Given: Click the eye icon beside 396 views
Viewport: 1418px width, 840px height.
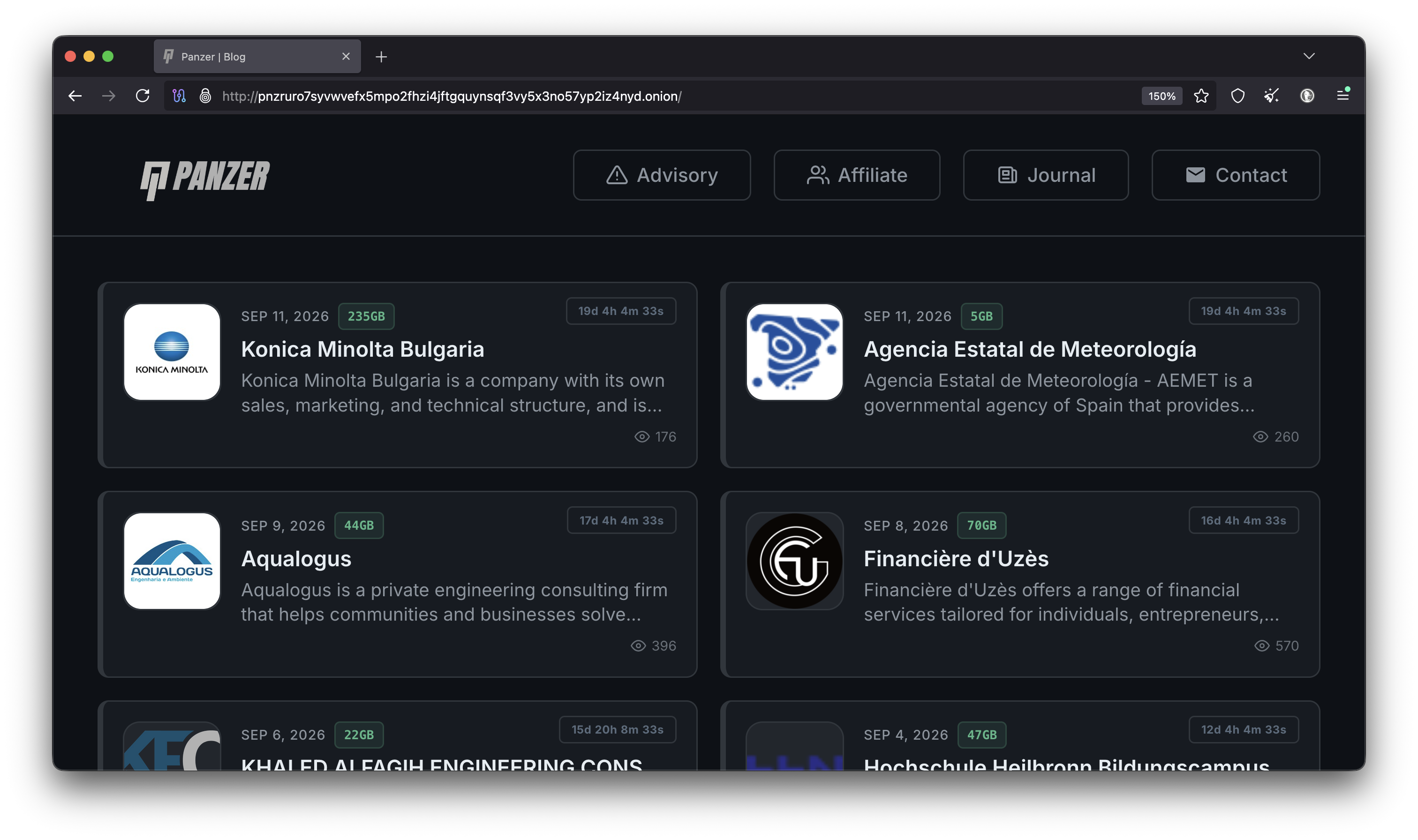Looking at the screenshot, I should pos(638,646).
